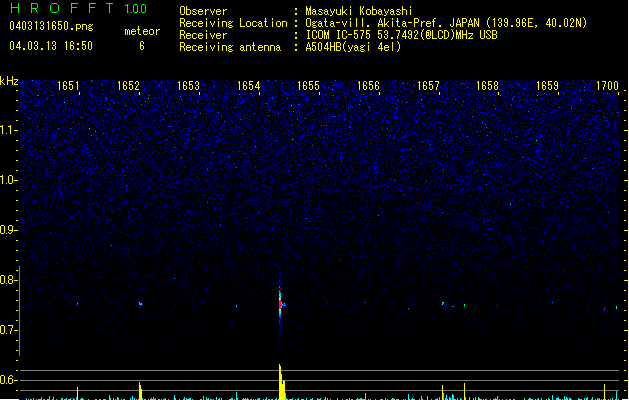The height and width of the screenshot is (400, 629).
Task: Click the 1655 time axis marker
Action: click(x=308, y=86)
